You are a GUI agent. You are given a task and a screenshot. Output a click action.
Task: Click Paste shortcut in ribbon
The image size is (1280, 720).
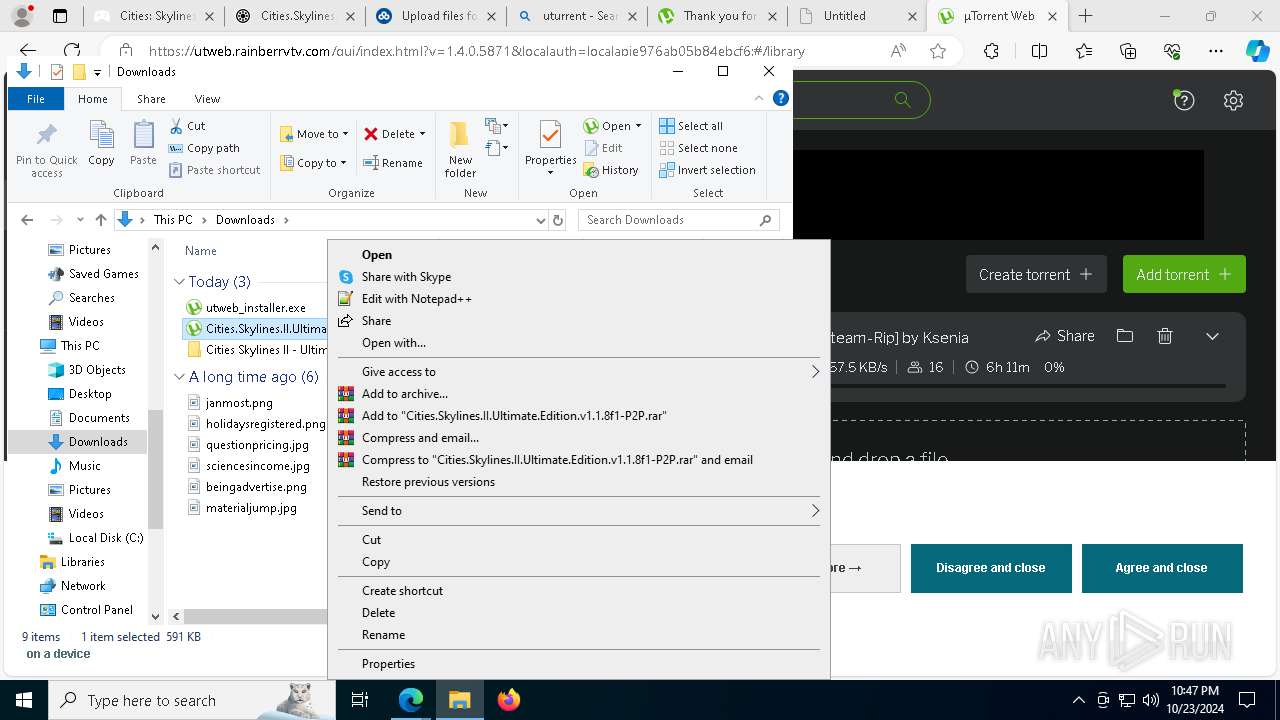pos(214,170)
